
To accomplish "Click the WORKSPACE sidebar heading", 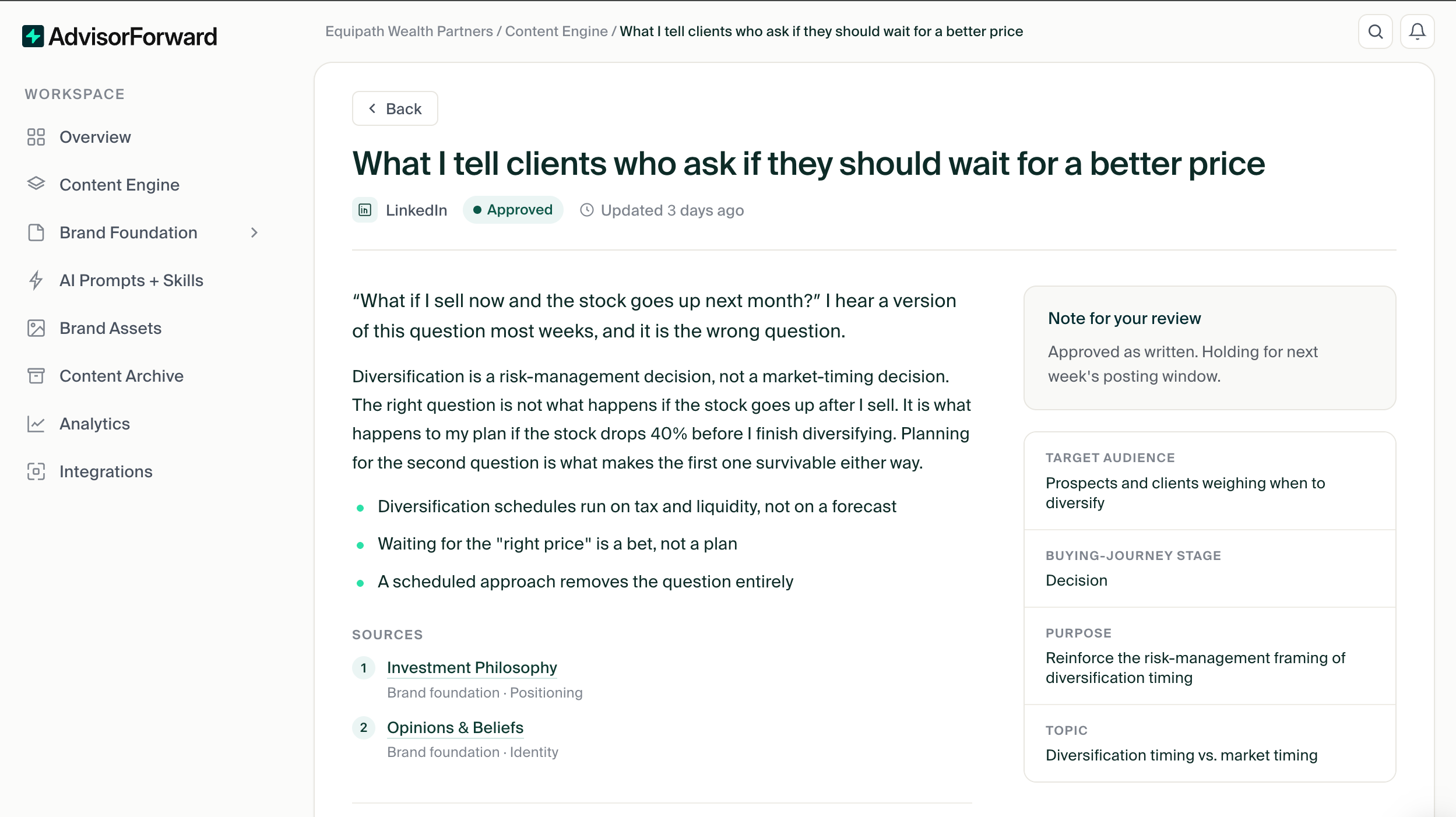I will [75, 94].
